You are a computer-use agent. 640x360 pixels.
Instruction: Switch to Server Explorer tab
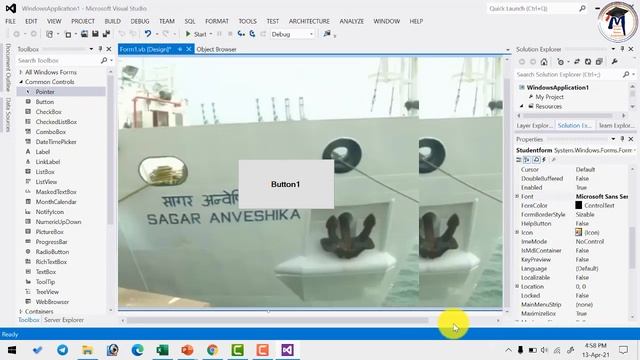coord(64,320)
